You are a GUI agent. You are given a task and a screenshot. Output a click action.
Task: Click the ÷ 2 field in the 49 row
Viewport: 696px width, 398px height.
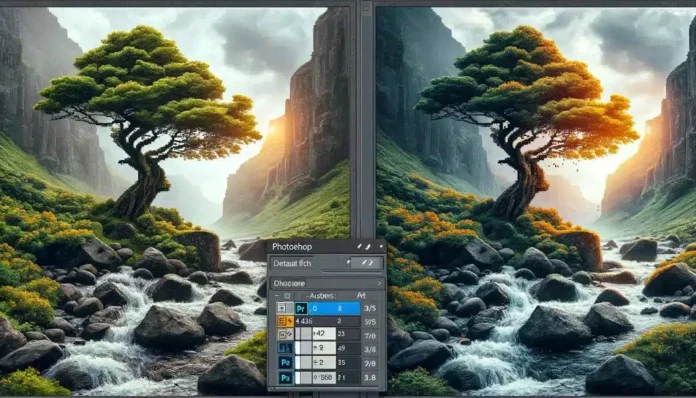tap(324, 348)
